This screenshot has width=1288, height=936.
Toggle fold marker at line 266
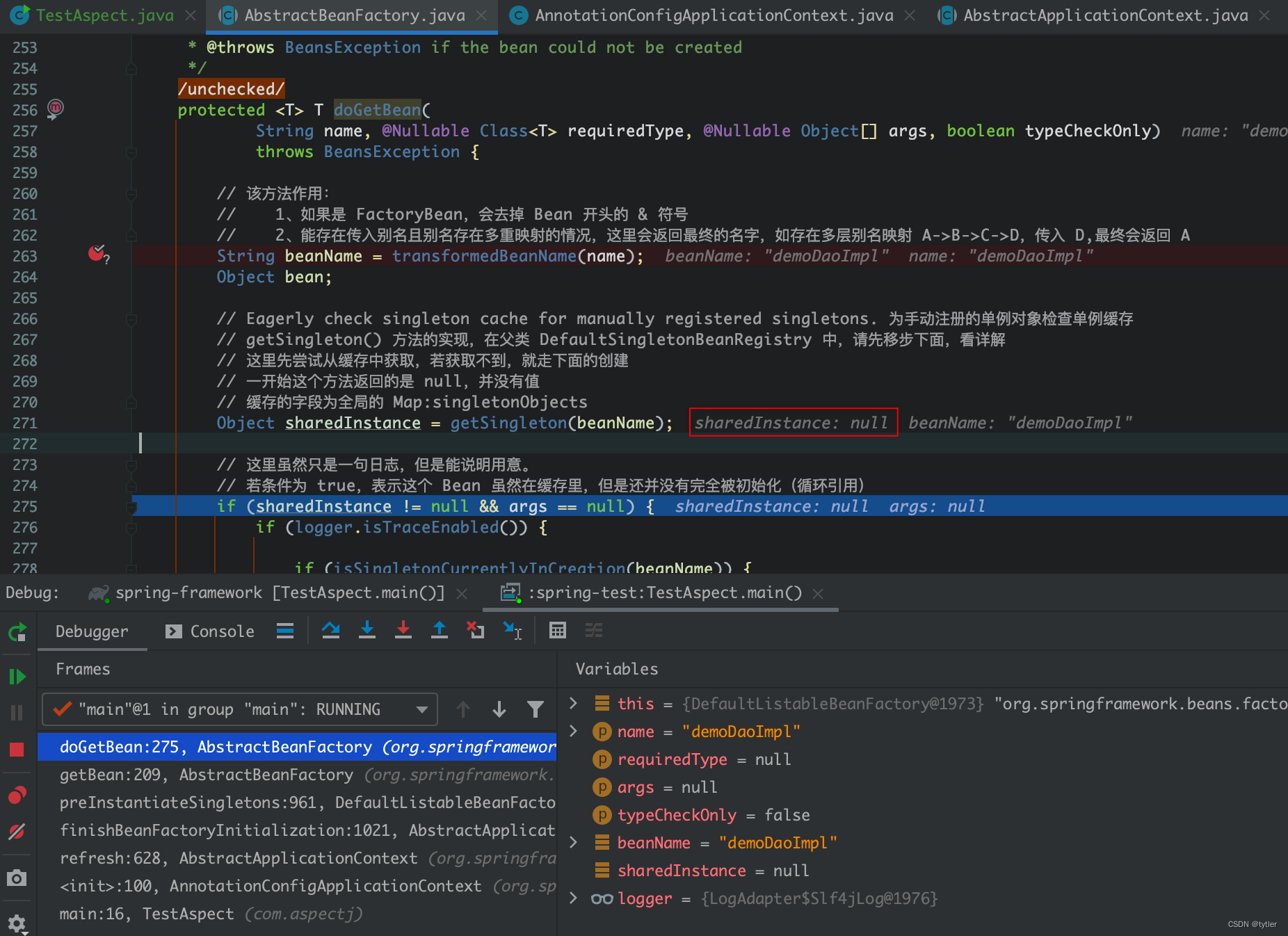tap(131, 319)
